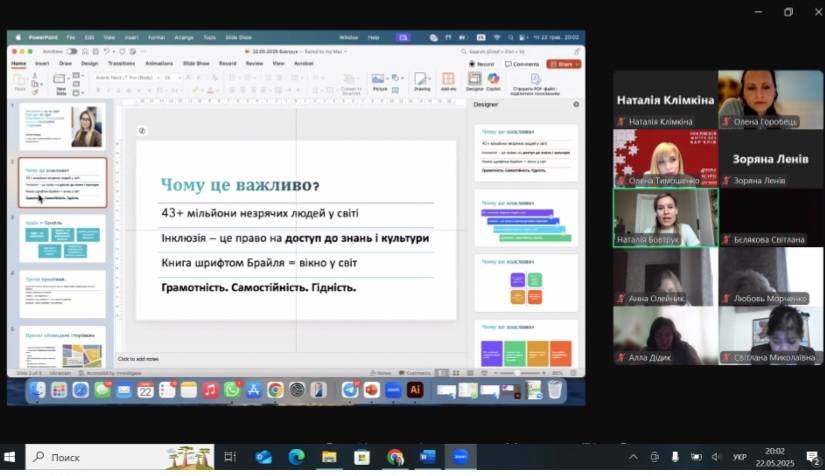Close the Designer pane
Screen dimensions: 825x476
coord(575,104)
